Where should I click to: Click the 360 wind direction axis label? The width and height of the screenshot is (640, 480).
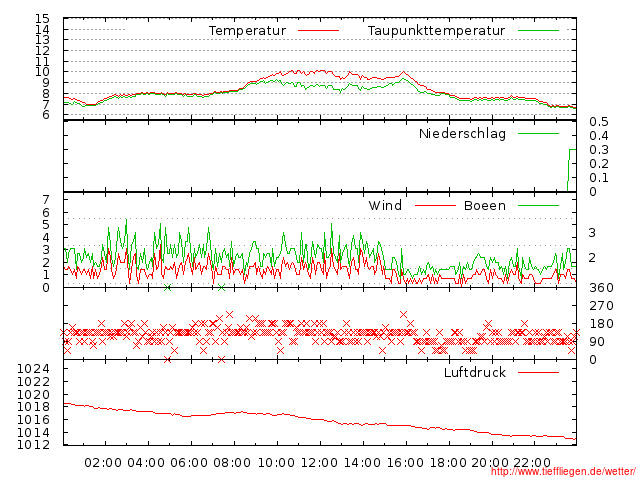click(601, 288)
